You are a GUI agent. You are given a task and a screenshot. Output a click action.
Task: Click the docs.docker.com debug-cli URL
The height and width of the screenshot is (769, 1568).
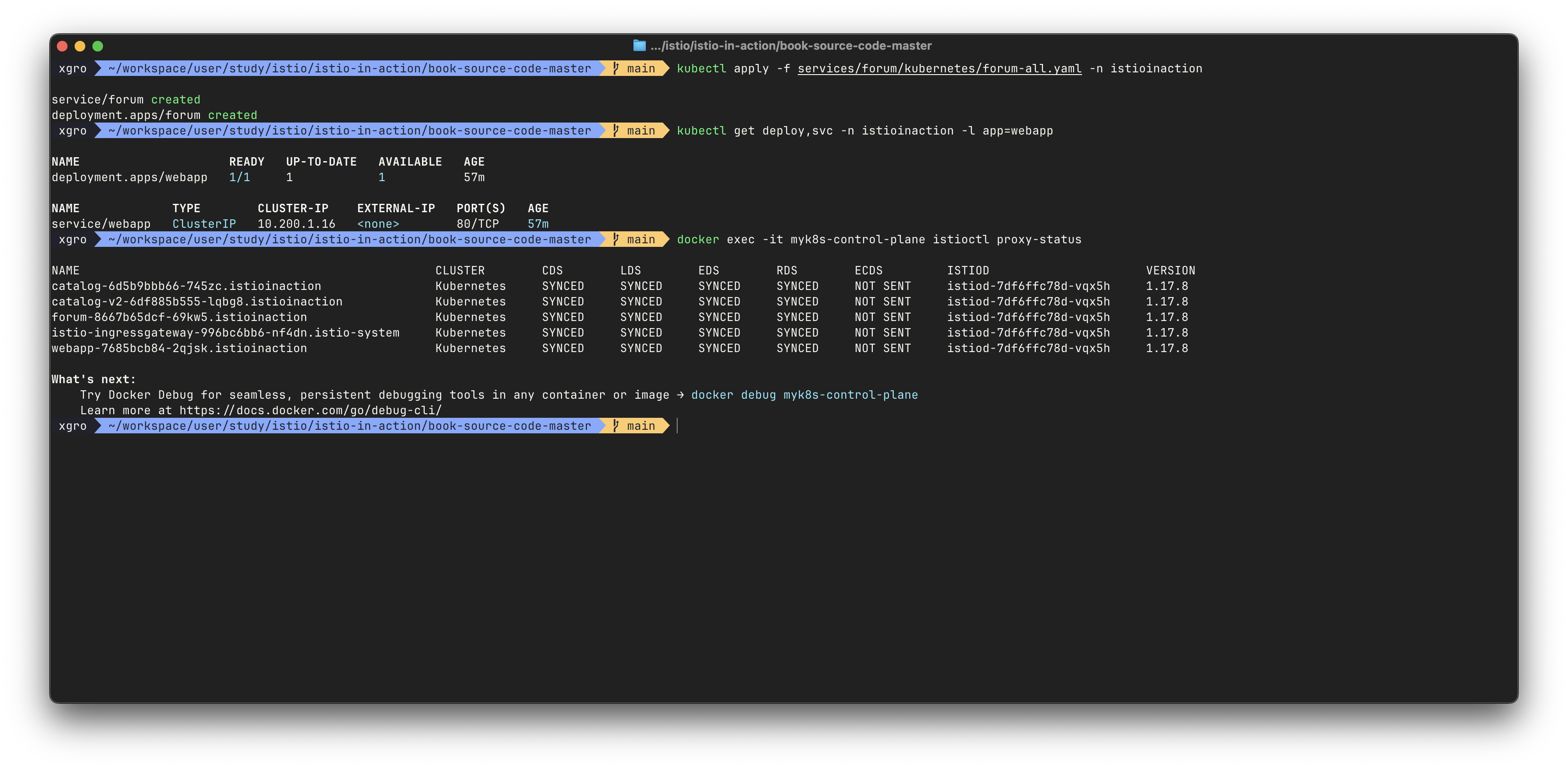[310, 411]
